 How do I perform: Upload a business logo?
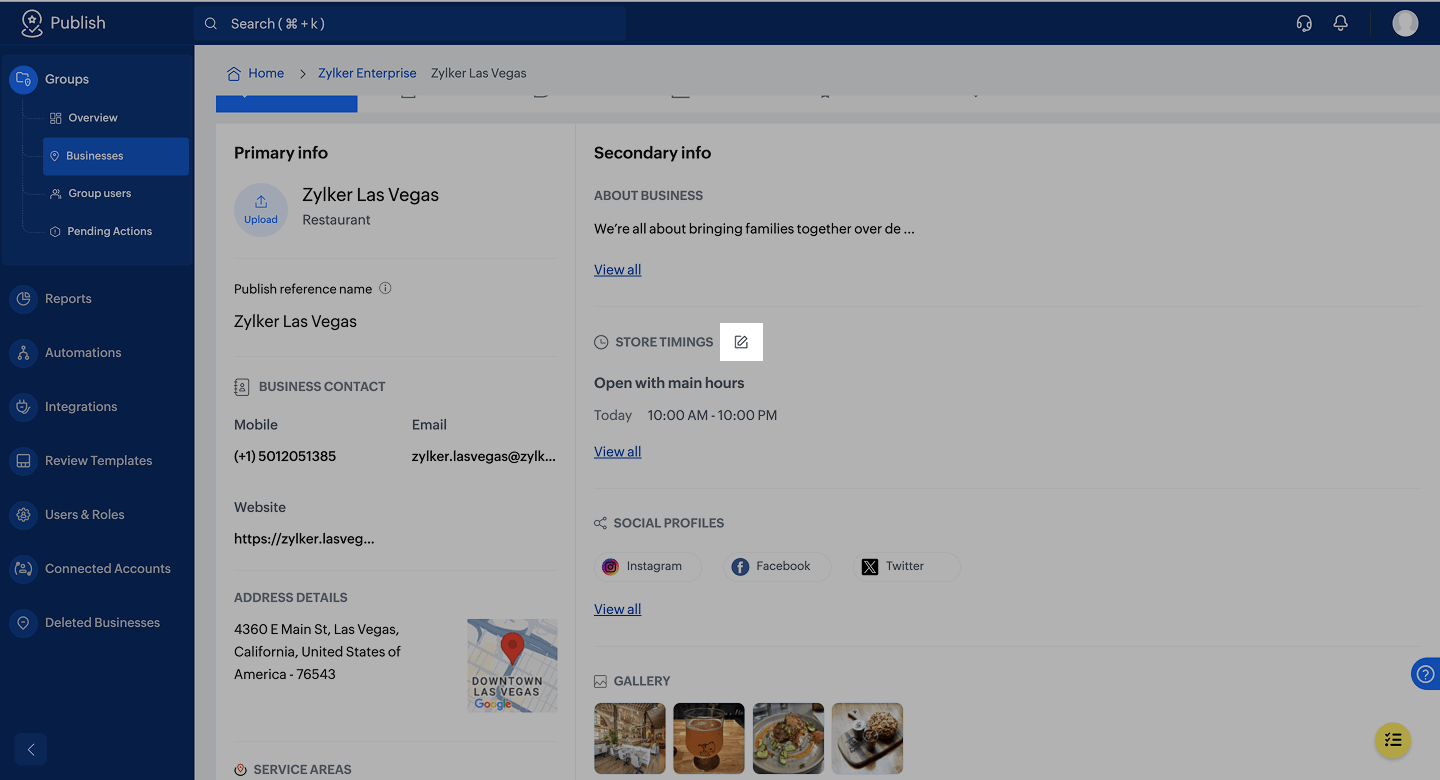coord(261,210)
